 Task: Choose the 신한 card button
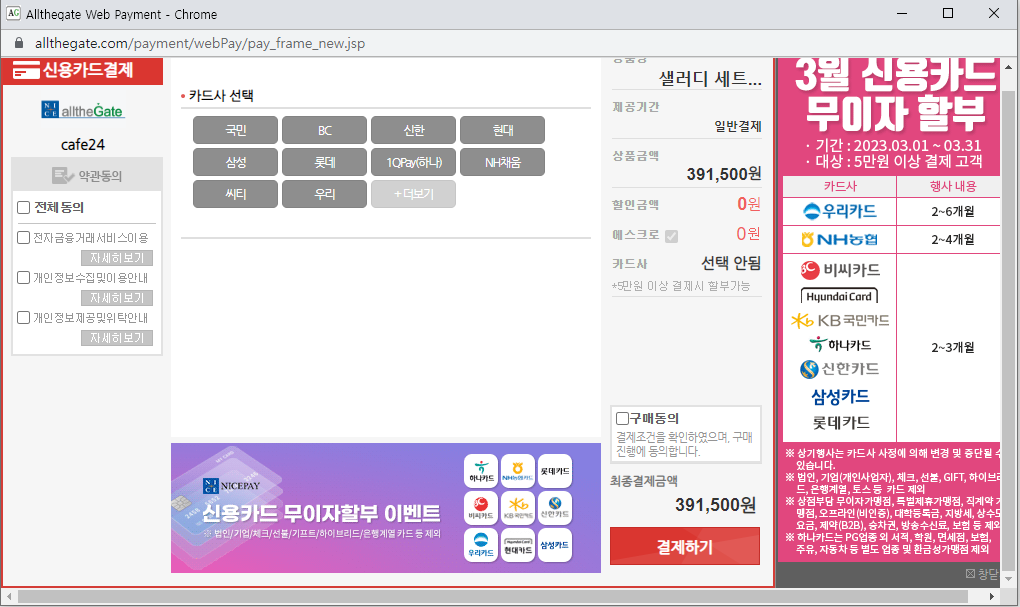[x=414, y=130]
